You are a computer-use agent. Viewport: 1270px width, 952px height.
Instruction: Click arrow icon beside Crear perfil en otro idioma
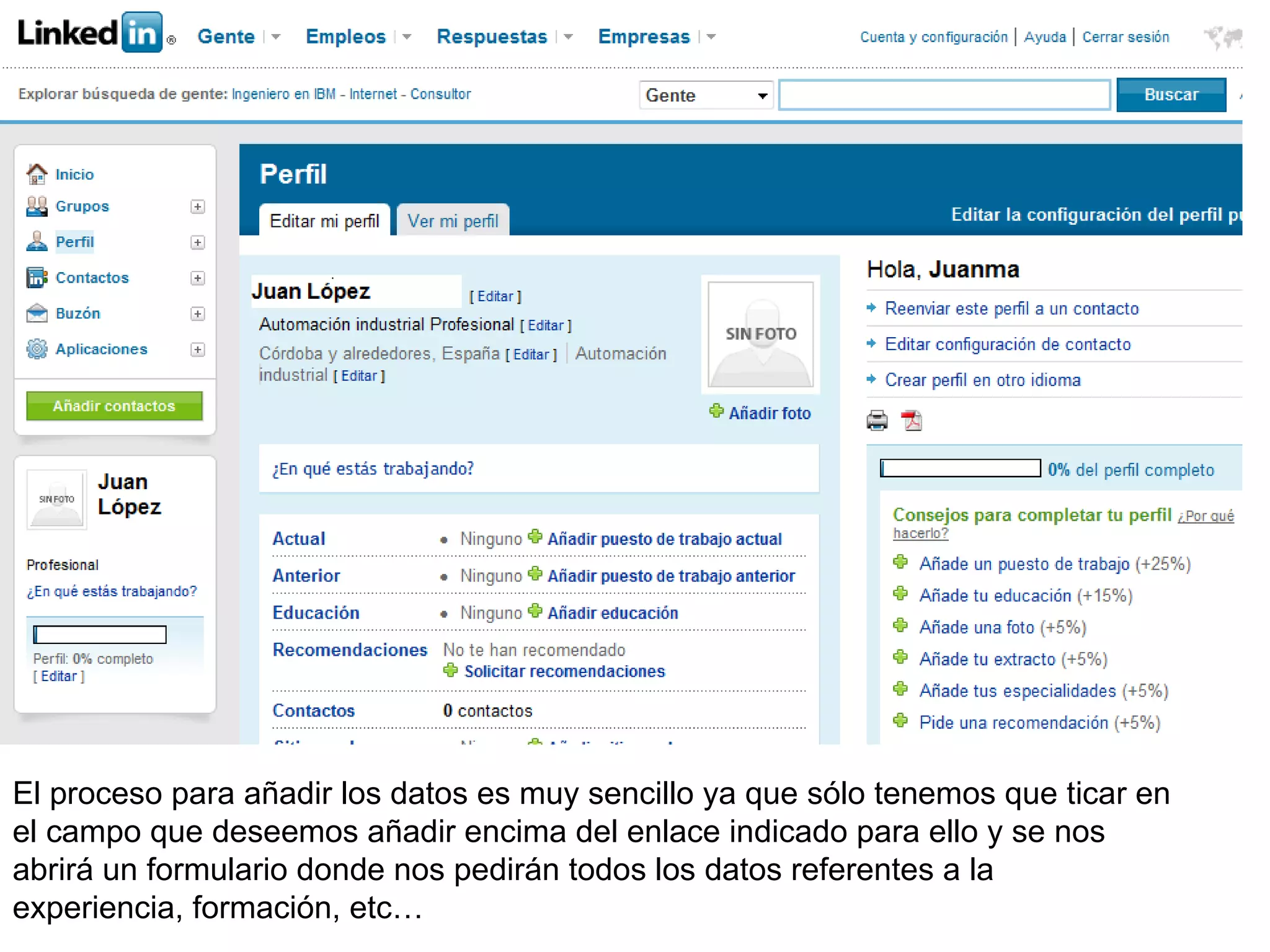[871, 379]
